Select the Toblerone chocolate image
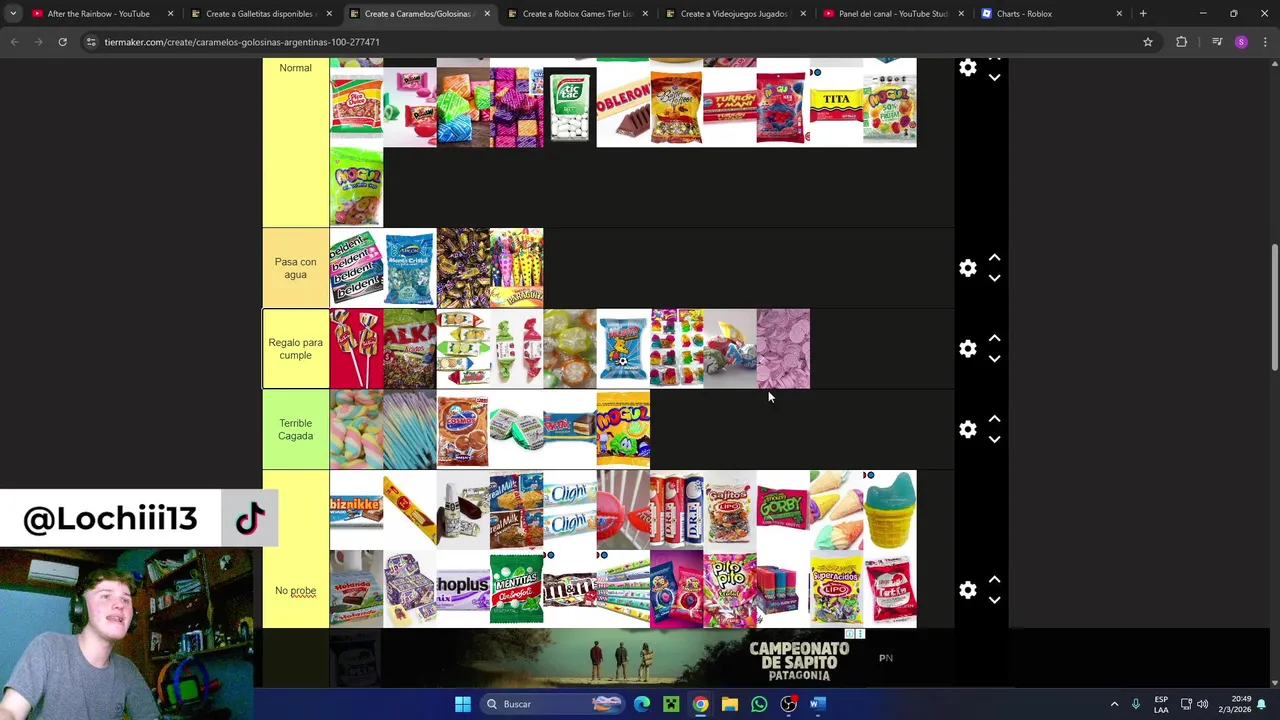 pyautogui.click(x=623, y=107)
